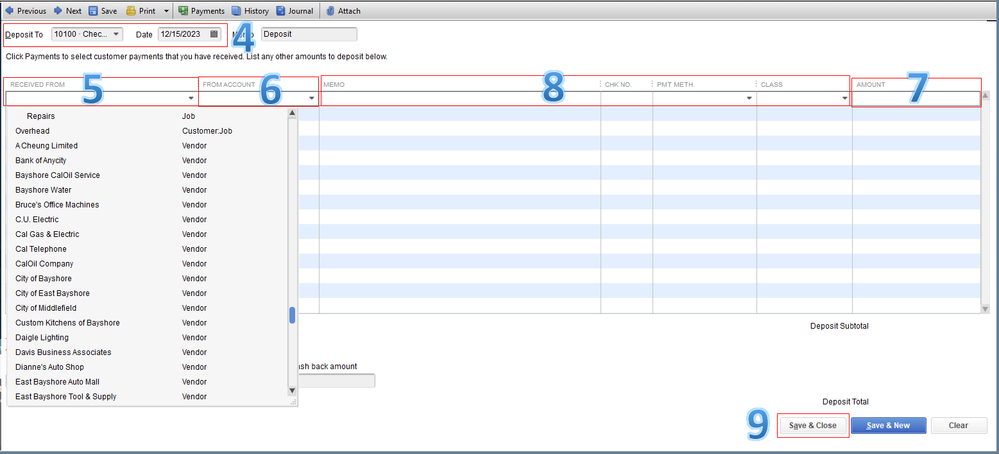Image resolution: width=999 pixels, height=454 pixels.
Task: Click the Save toolbar button
Action: click(x=103, y=11)
